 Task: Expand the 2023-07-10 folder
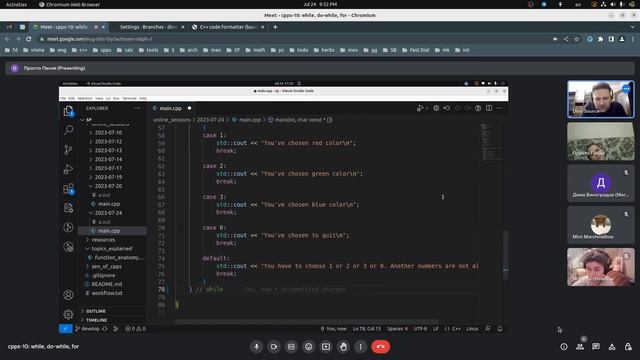point(108,133)
